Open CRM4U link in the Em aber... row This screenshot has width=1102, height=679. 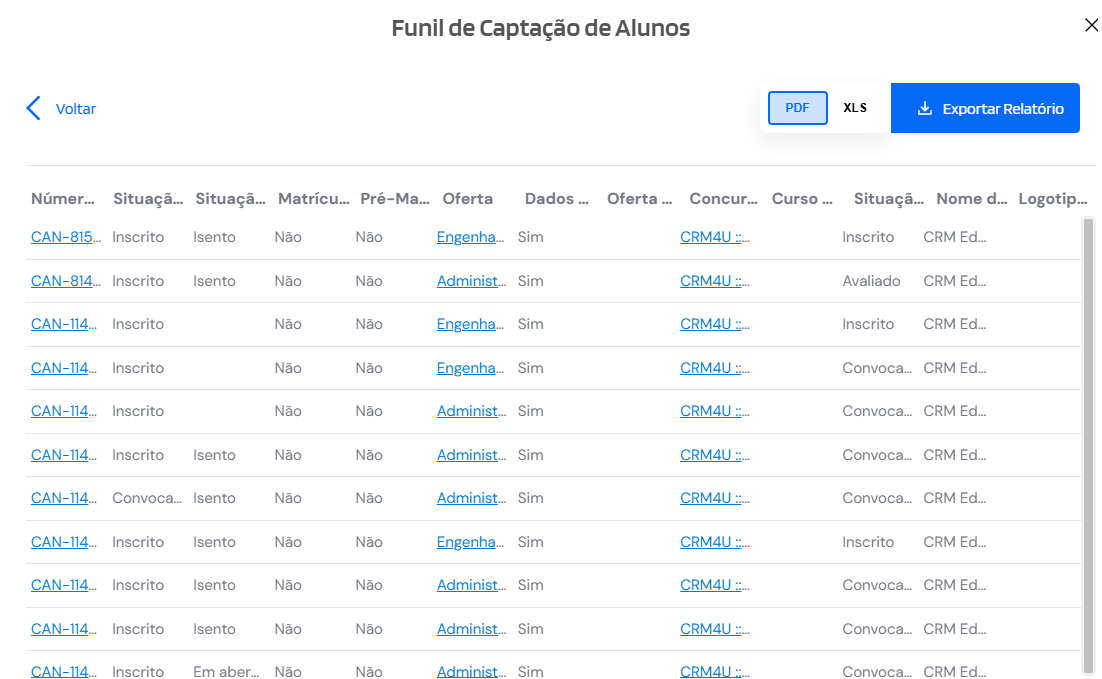(715, 671)
